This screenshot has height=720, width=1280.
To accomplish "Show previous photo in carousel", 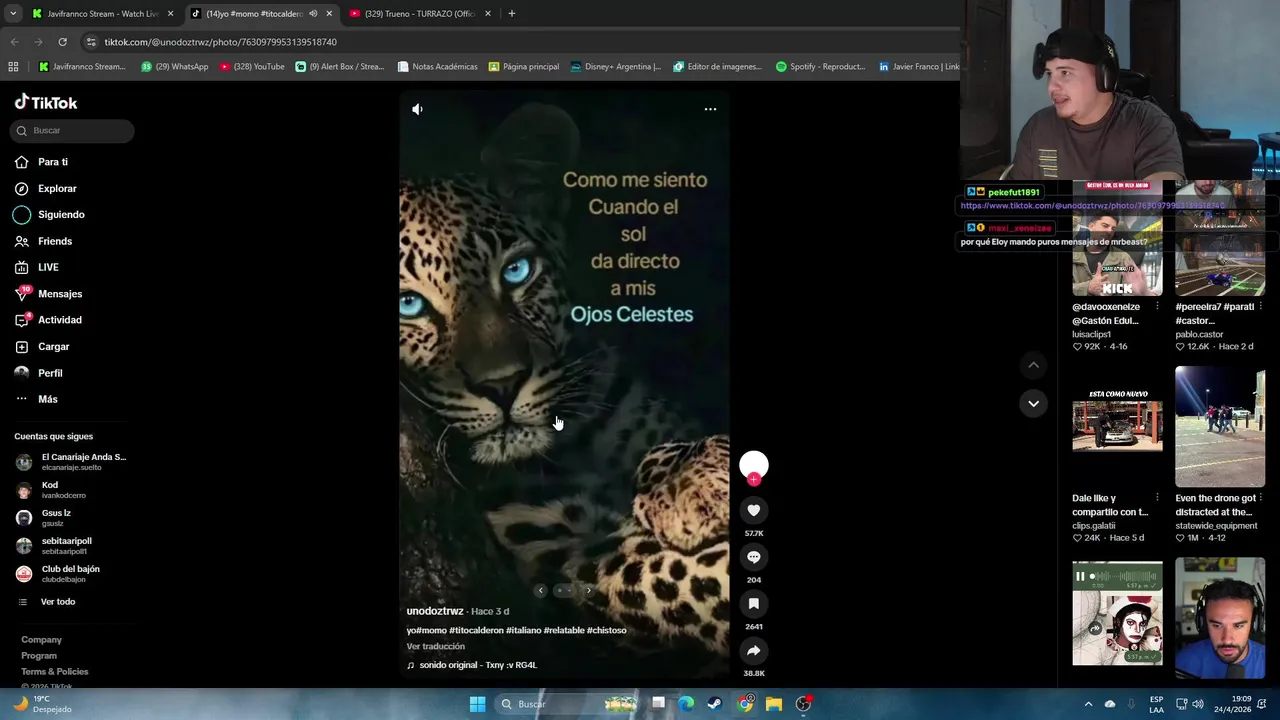I will pos(541,590).
